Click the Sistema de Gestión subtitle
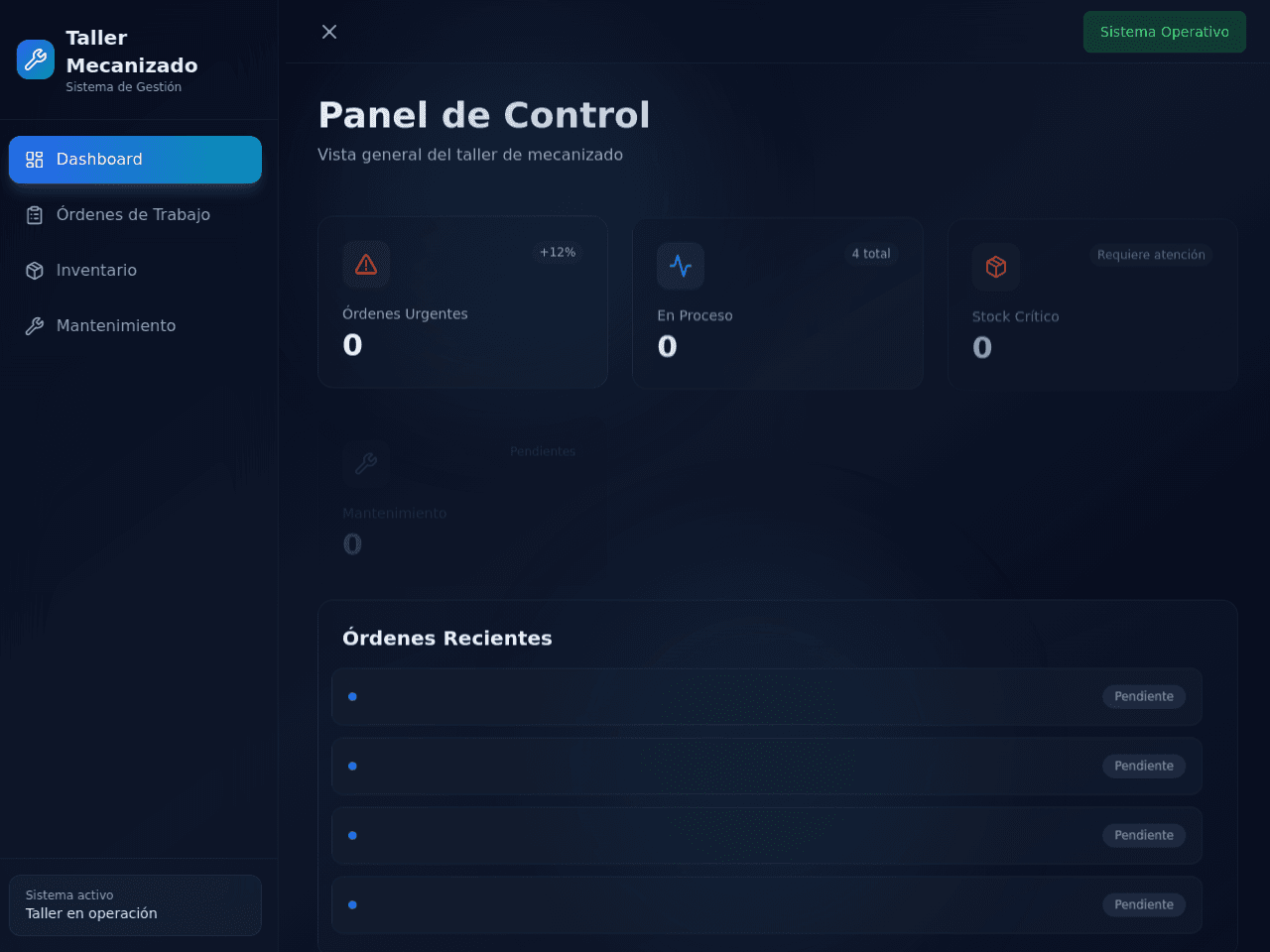The width and height of the screenshot is (1270, 952). pos(124,87)
